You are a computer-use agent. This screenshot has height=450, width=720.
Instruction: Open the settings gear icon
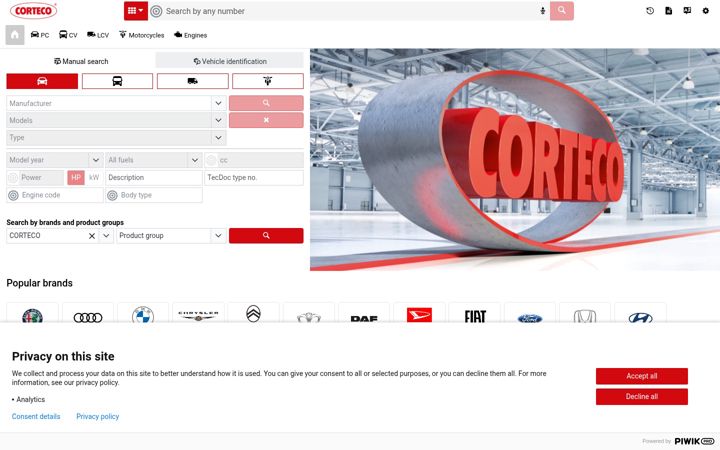[706, 11]
